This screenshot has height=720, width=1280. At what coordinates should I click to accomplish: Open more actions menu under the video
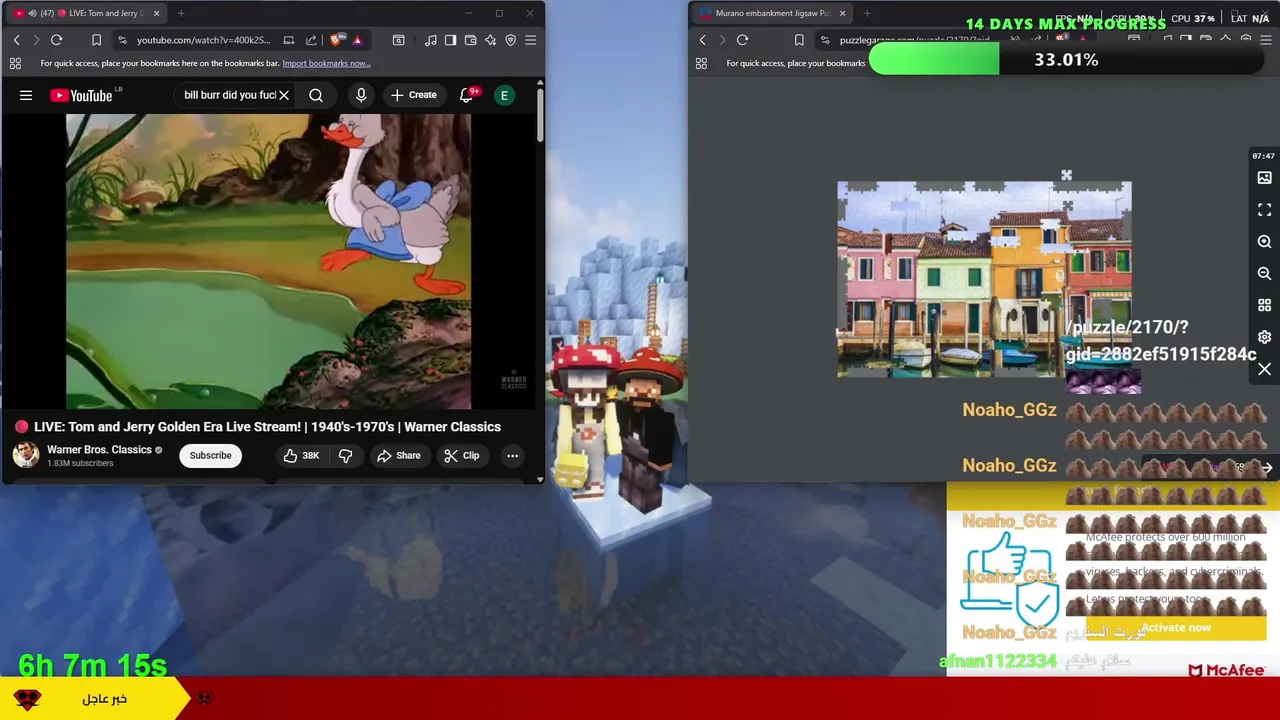[512, 456]
